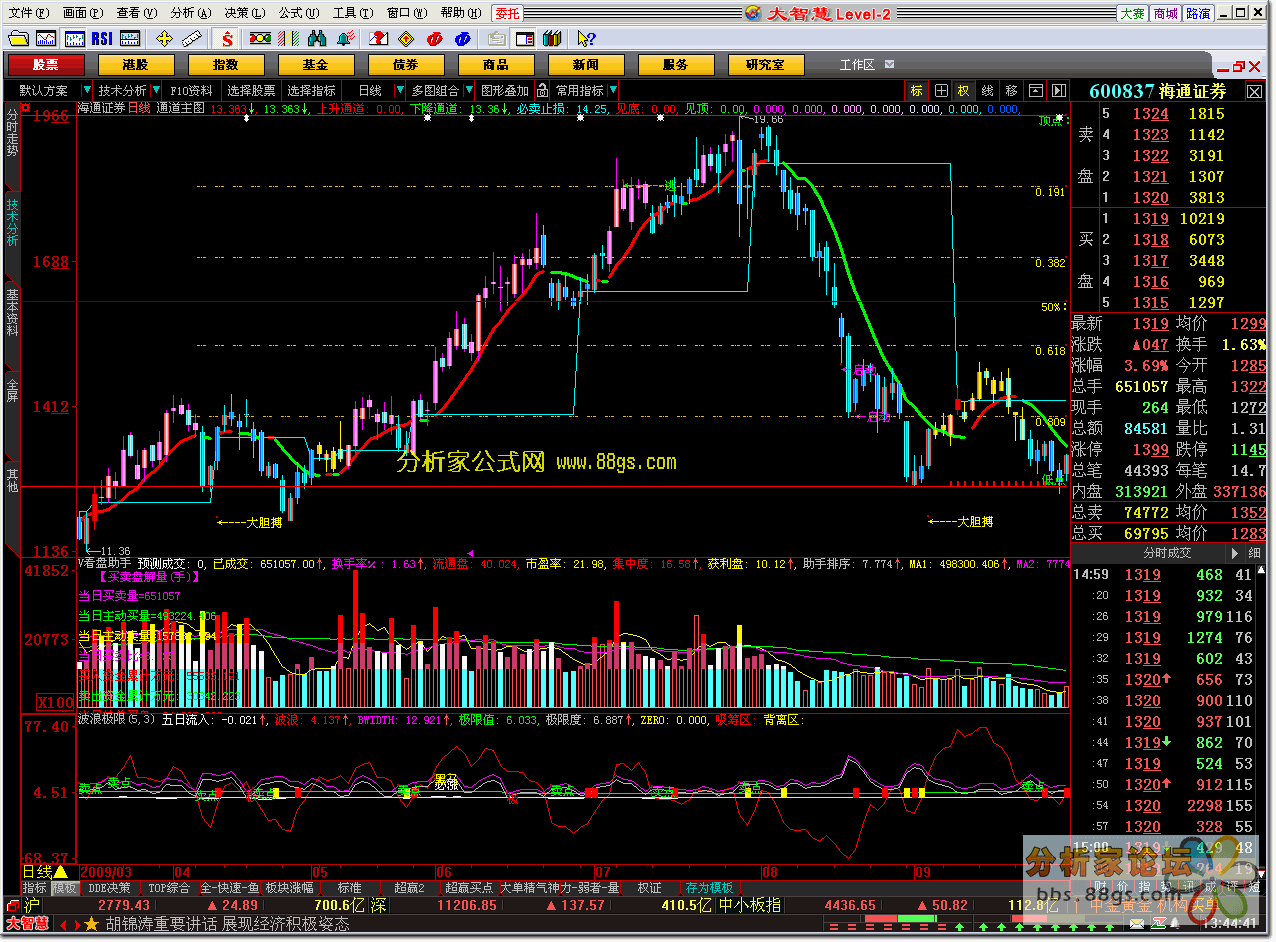This screenshot has width=1276, height=942.
Task: Click the gold star in the news ticker
Action: click(x=93, y=924)
